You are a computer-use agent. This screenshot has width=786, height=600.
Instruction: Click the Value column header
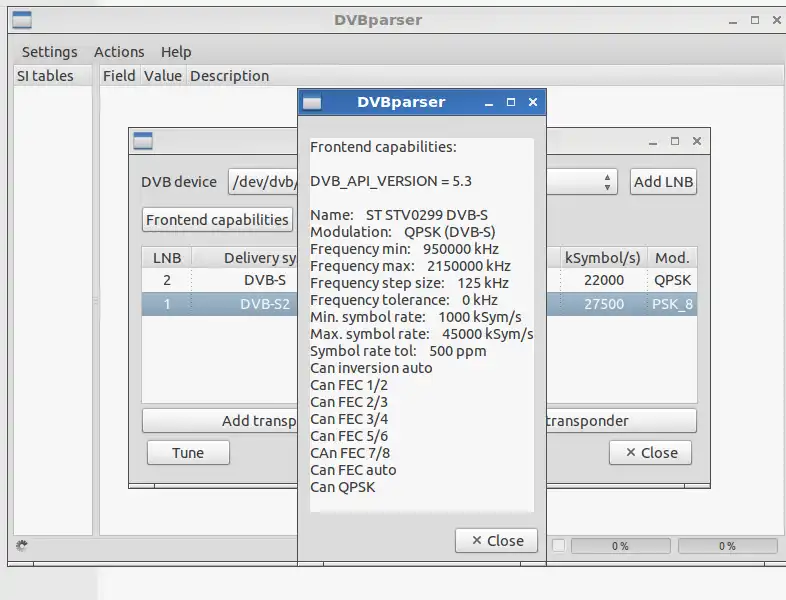click(x=163, y=76)
